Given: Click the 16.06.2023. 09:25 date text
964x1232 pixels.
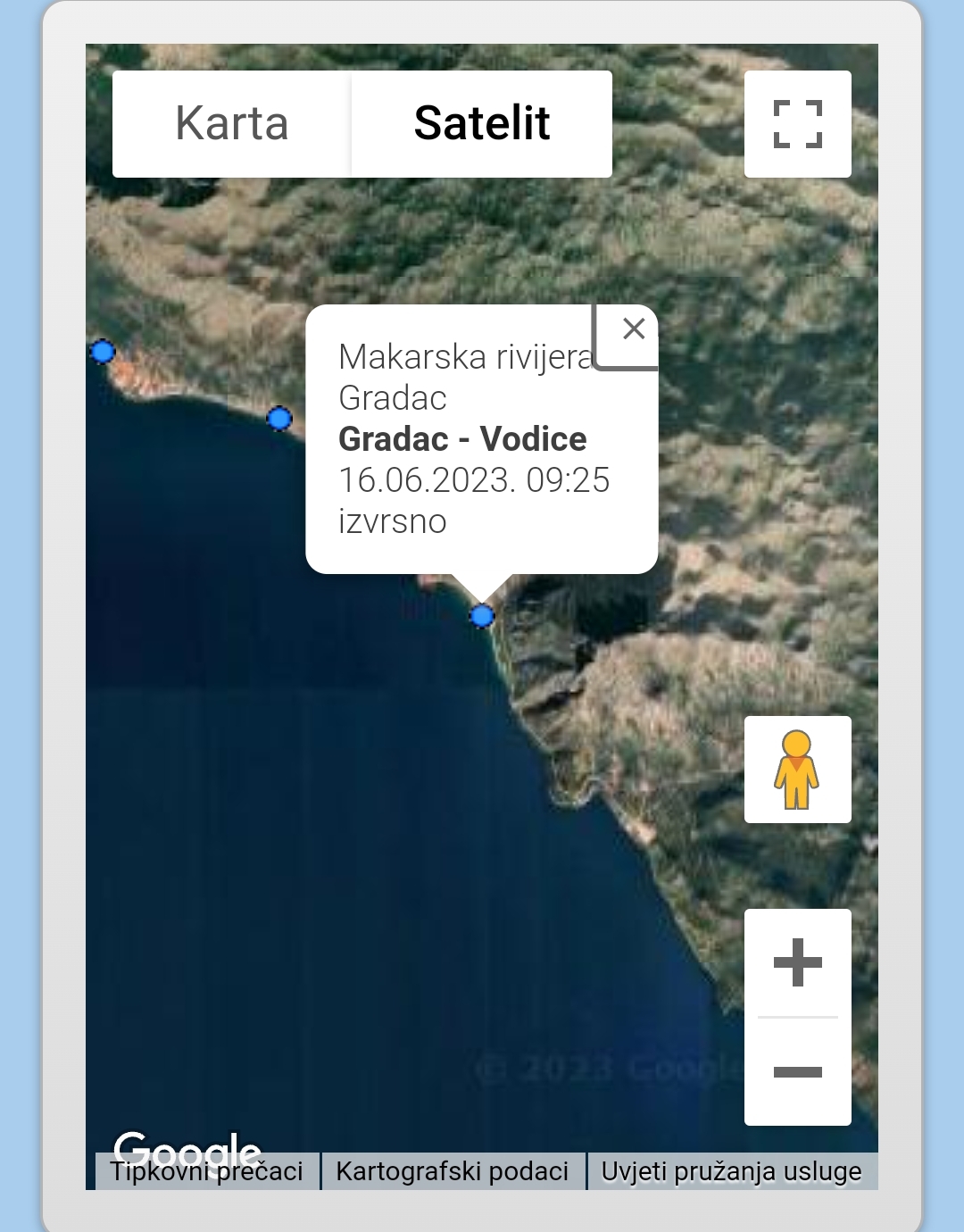Looking at the screenshot, I should (474, 480).
